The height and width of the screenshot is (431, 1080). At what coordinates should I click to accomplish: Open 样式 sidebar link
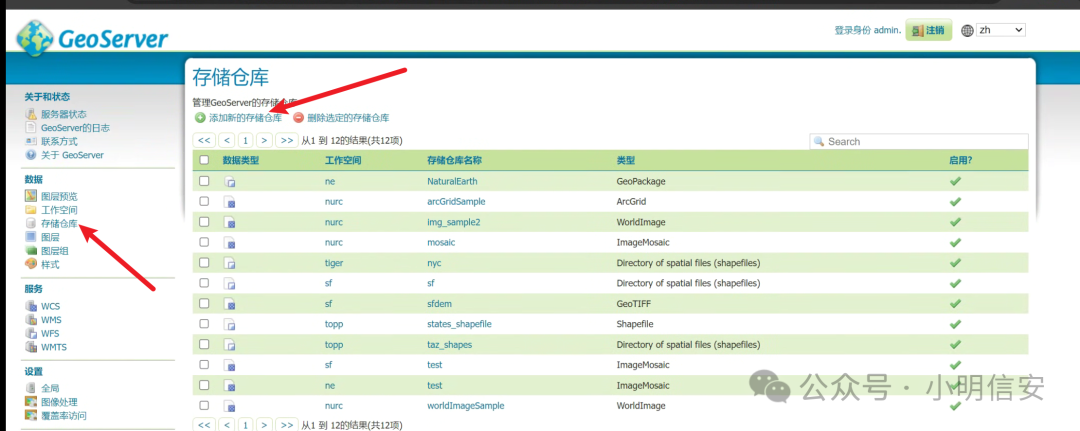[50, 264]
